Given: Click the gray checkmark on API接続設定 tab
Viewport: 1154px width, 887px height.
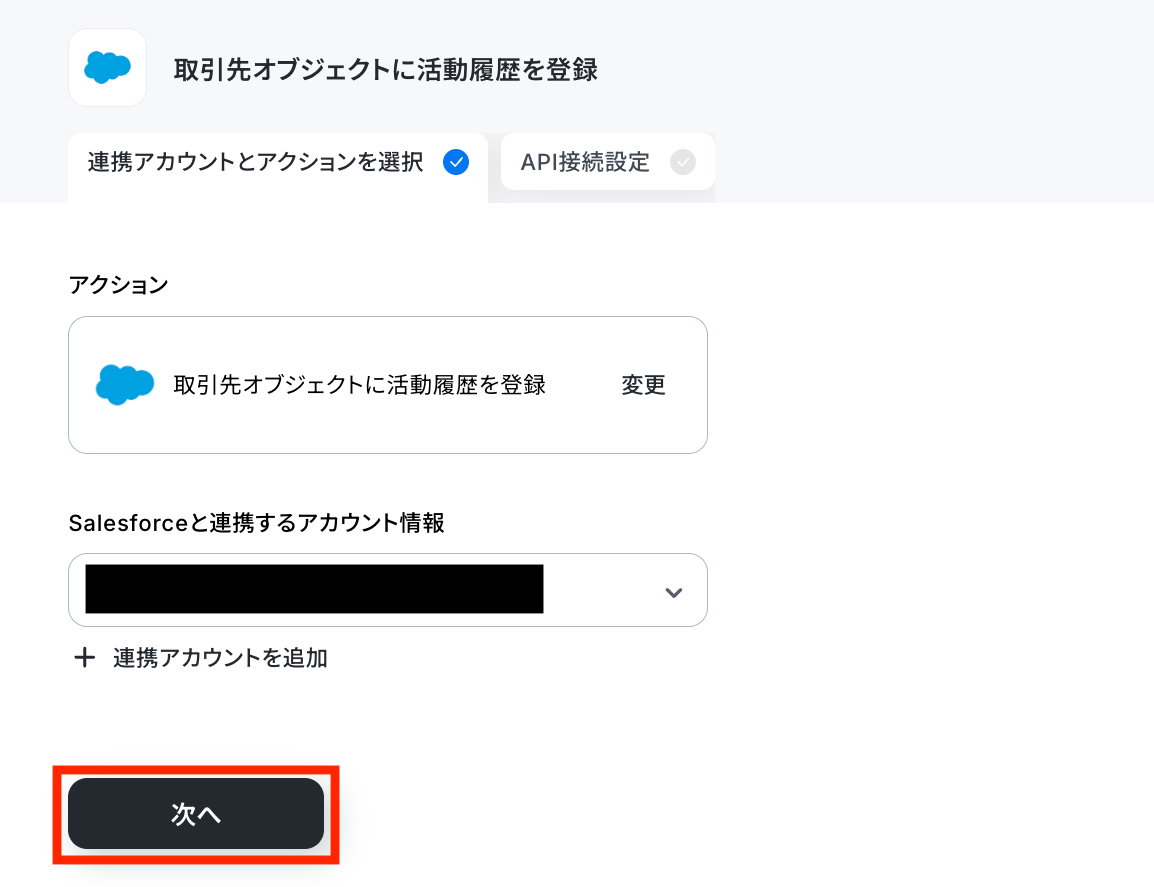Looking at the screenshot, I should tap(683, 162).
